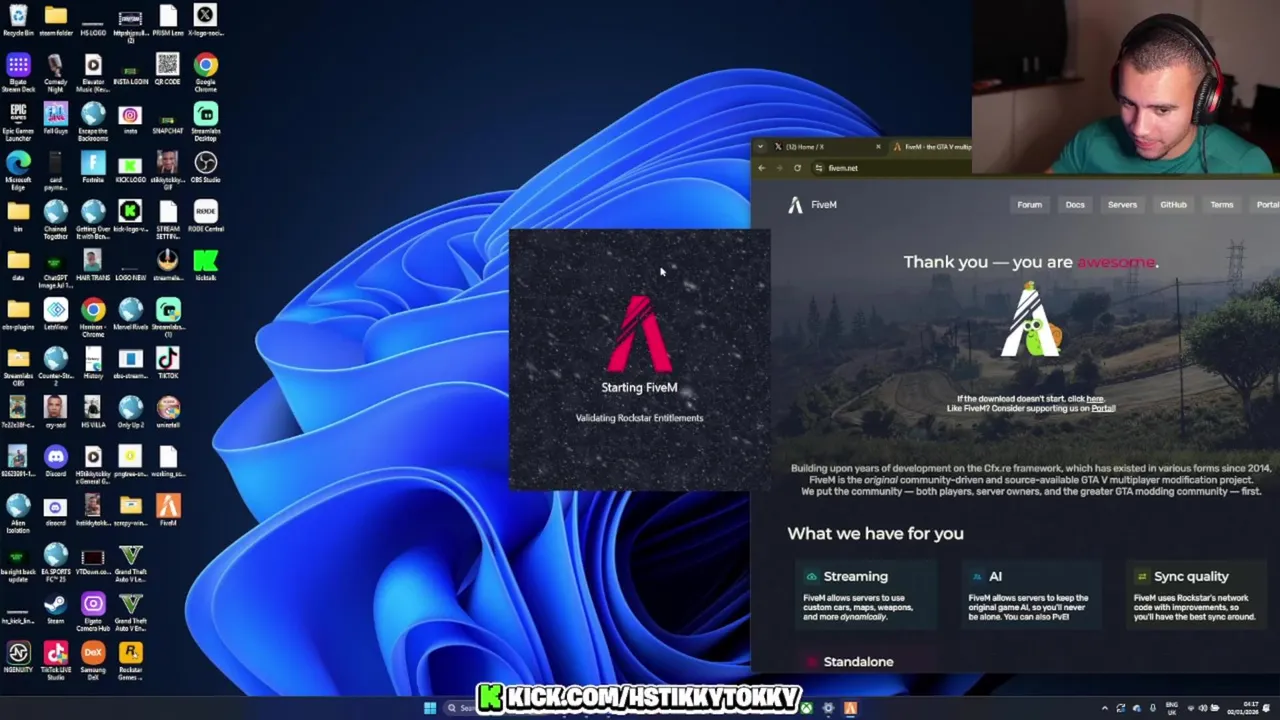Launch Streamlabs Desktop shortcut
The width and height of the screenshot is (1280, 720).
pyautogui.click(x=205, y=122)
